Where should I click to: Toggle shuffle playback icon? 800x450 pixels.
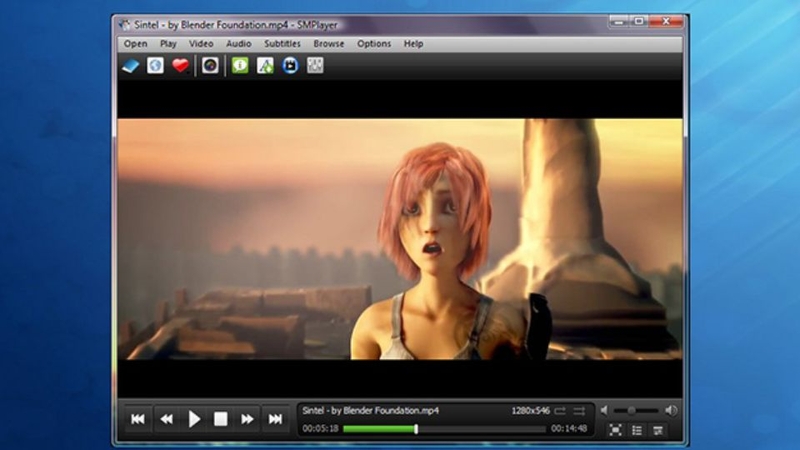pos(579,411)
